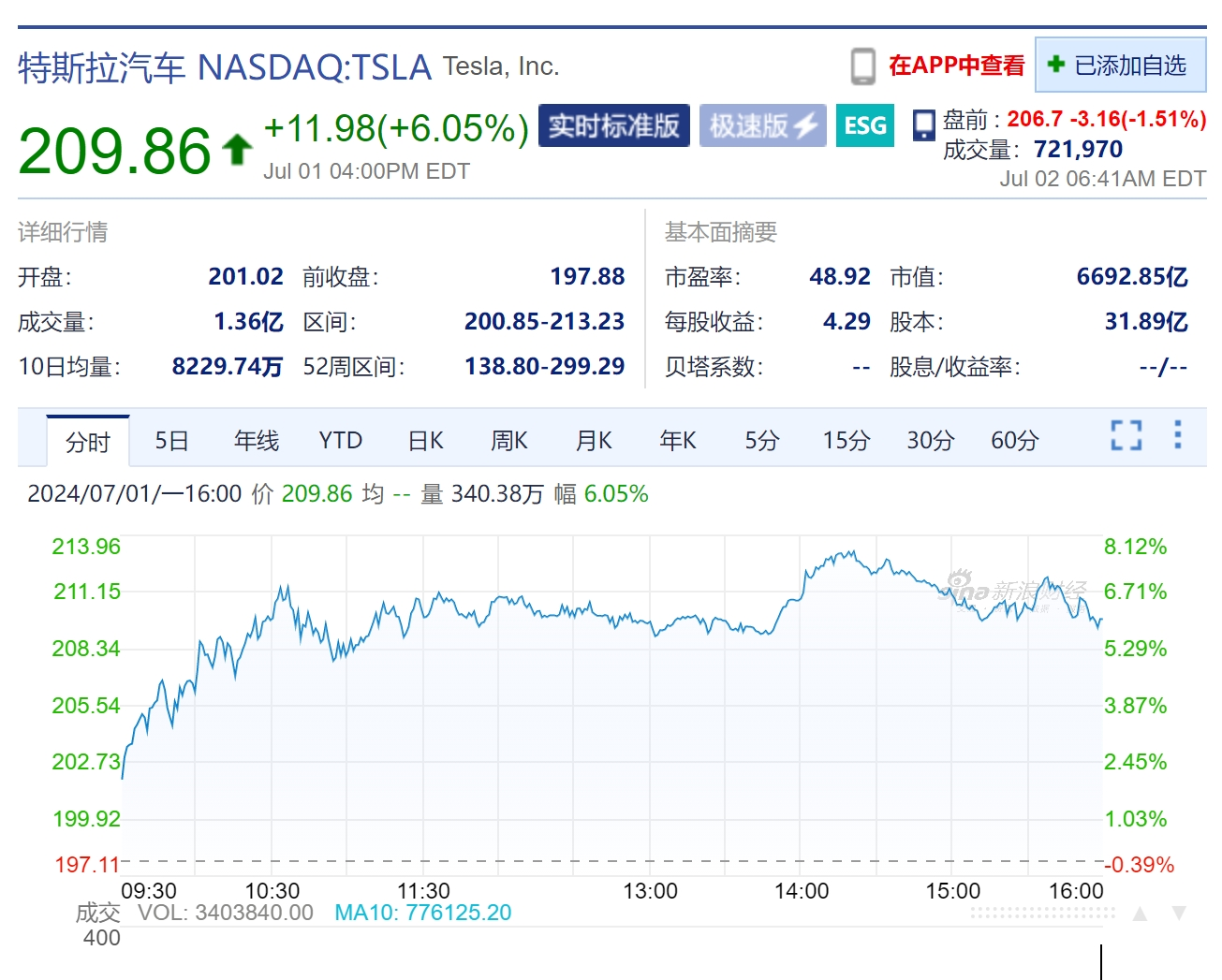The height and width of the screenshot is (980, 1222).
Task: Click the gray up triangle near volume chart
Action: (1140, 914)
